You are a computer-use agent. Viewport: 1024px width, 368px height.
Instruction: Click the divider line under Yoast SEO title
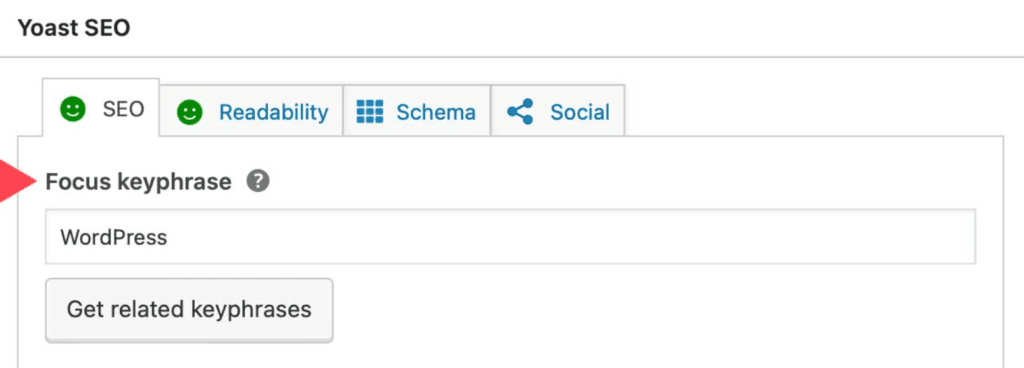tap(512, 57)
